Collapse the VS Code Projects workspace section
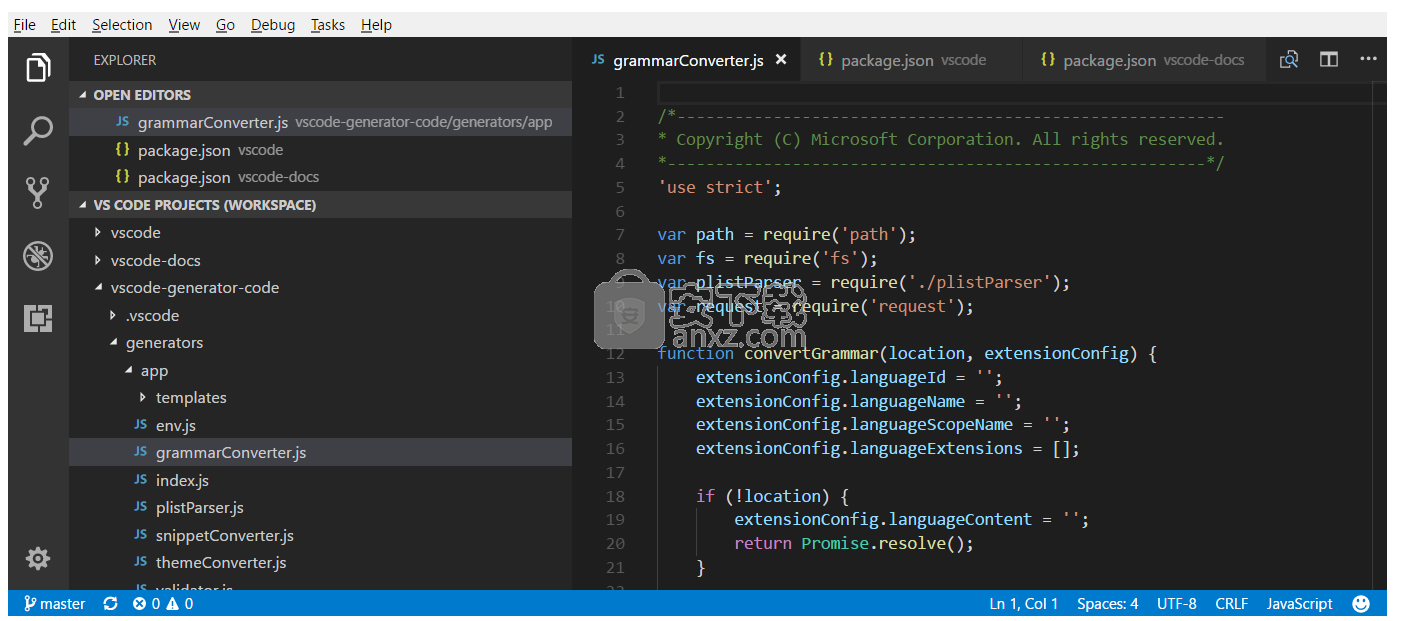The image size is (1404, 621). (x=84, y=205)
